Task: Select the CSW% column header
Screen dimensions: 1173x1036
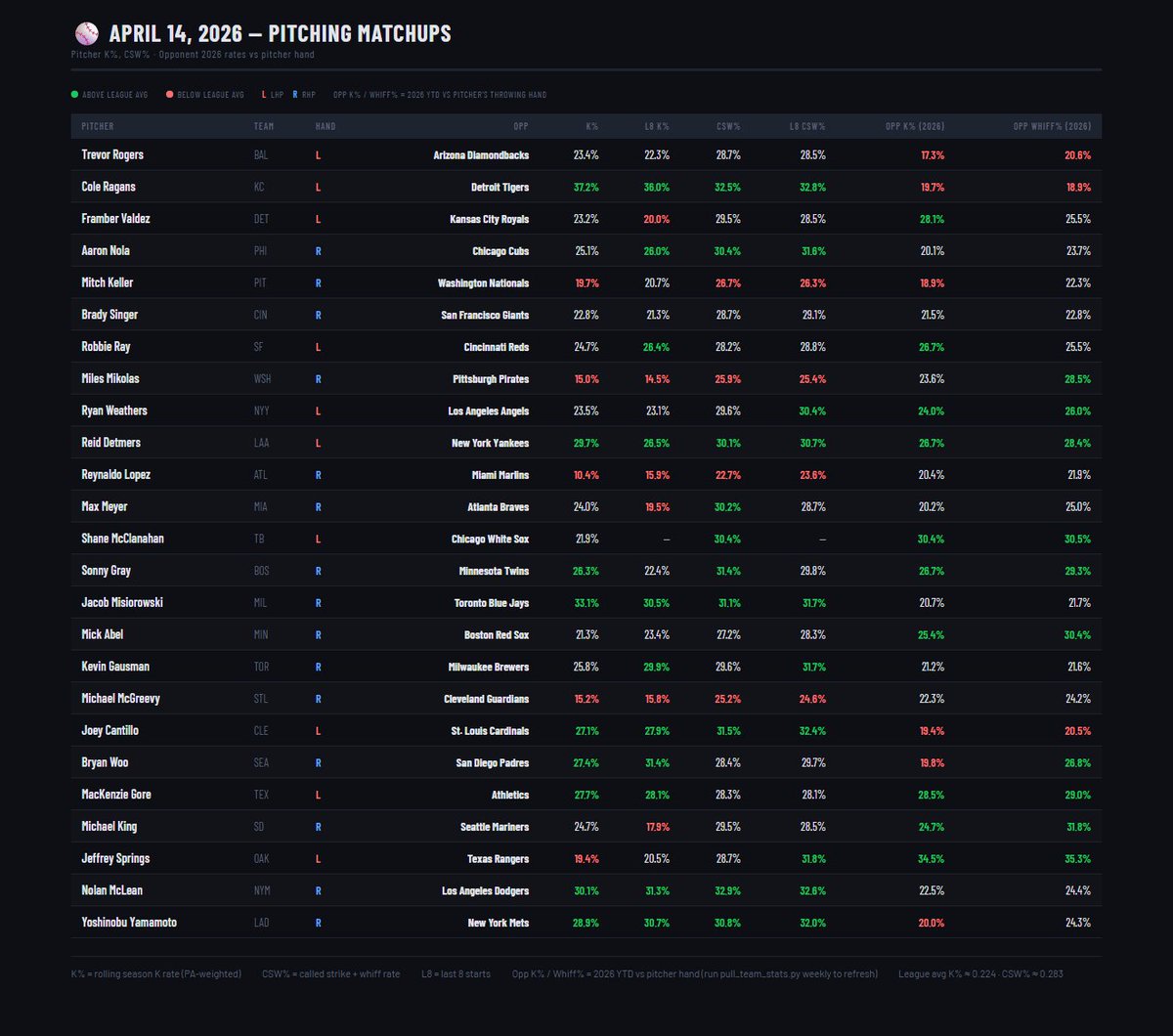Action: 727,127
